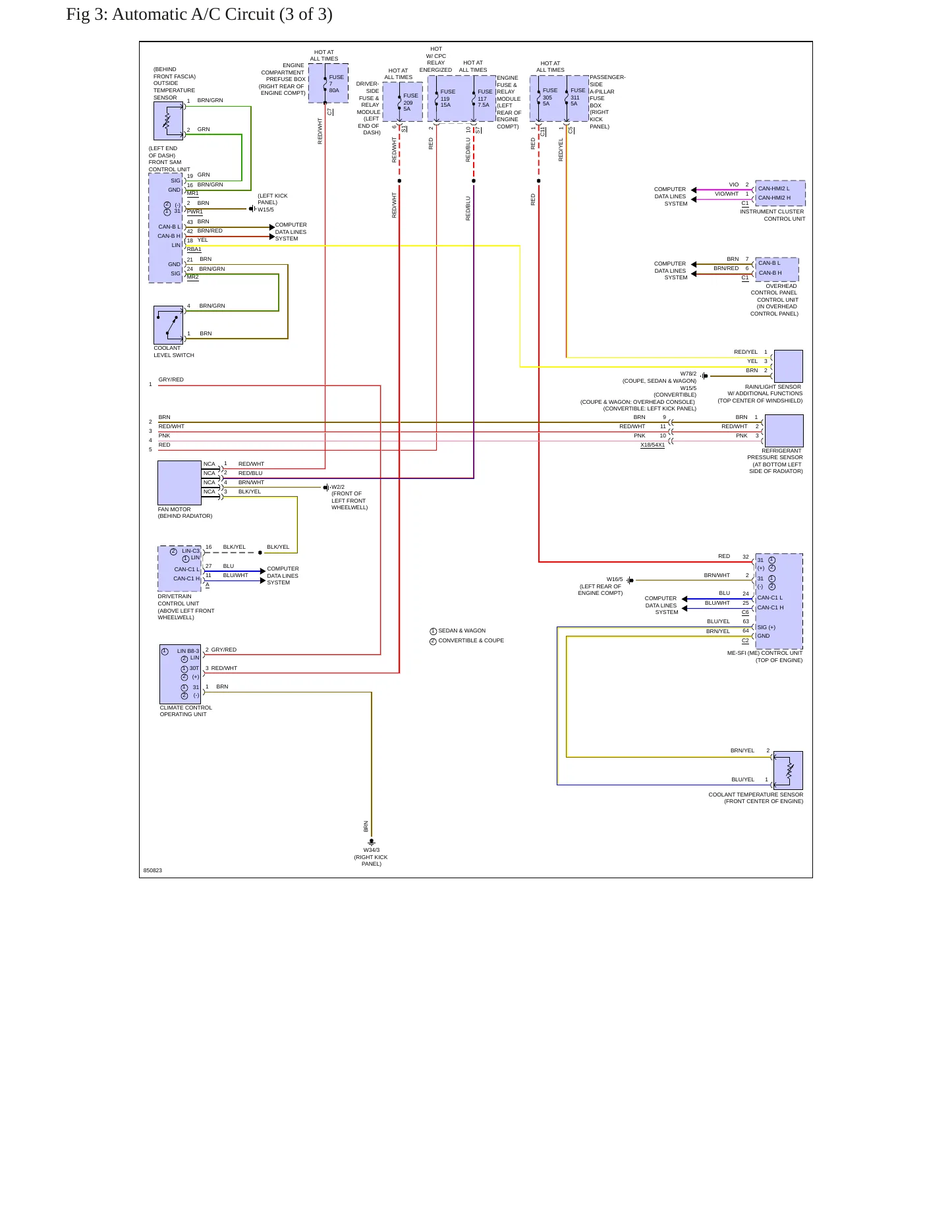Click the 'PWR1' connector label
The width and height of the screenshot is (952, 1232).
[195, 212]
